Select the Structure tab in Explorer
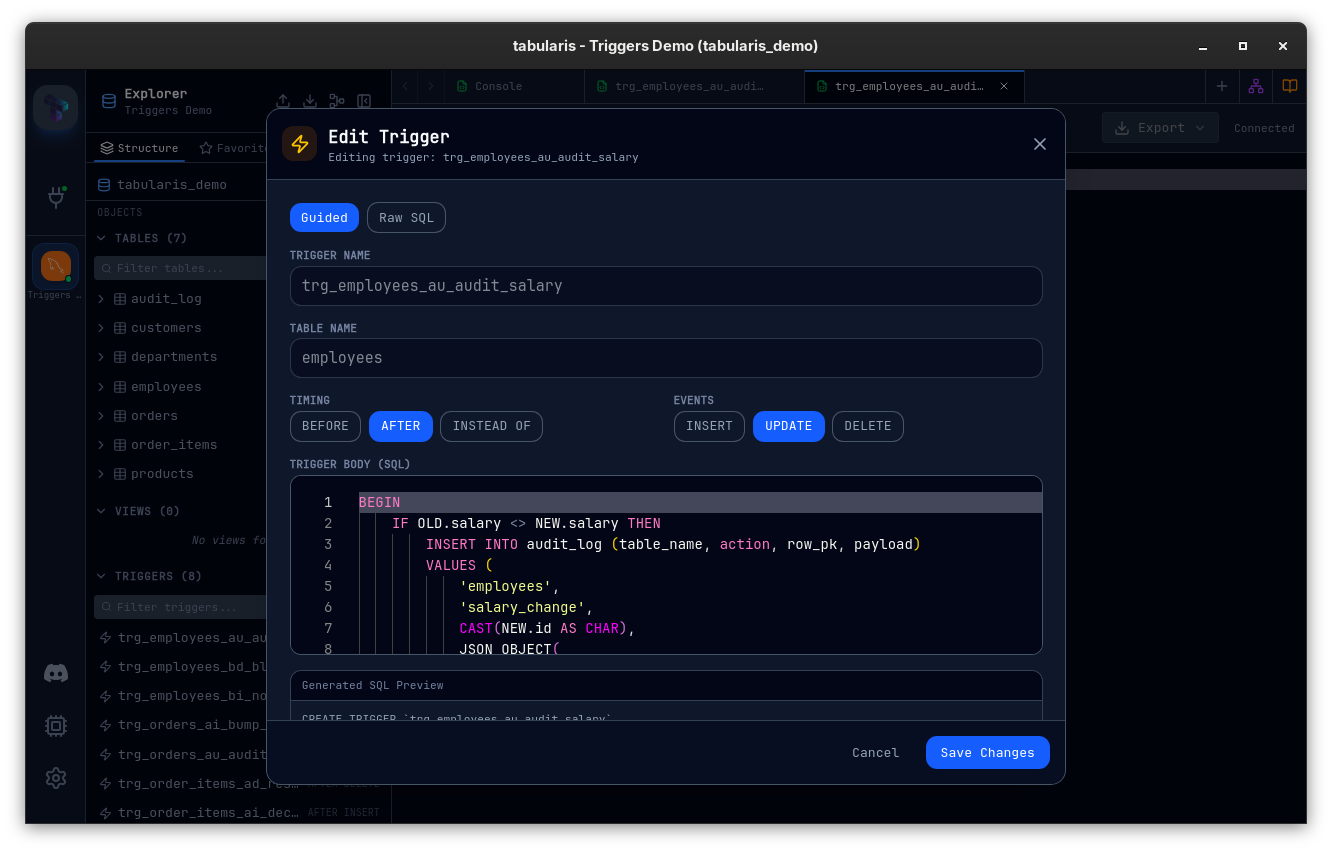 [139, 148]
